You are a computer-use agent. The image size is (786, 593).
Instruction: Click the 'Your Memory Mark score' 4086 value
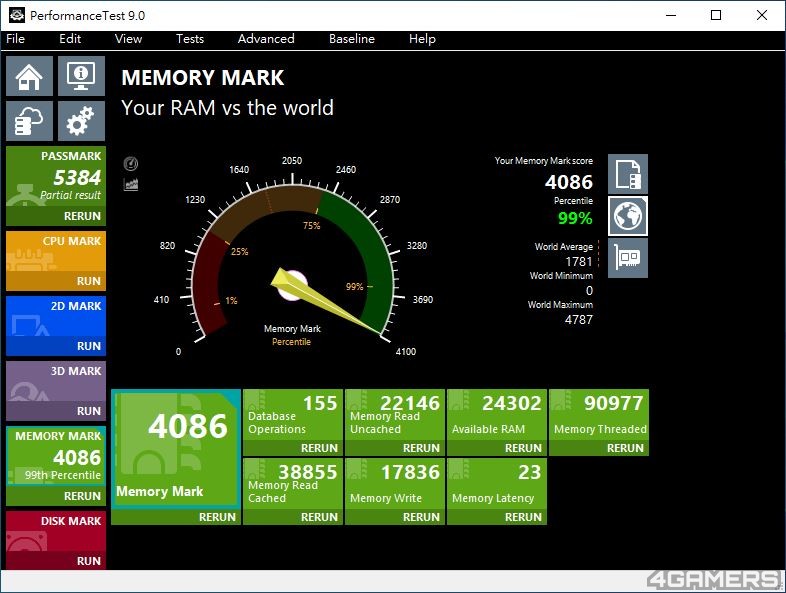pyautogui.click(x=568, y=182)
